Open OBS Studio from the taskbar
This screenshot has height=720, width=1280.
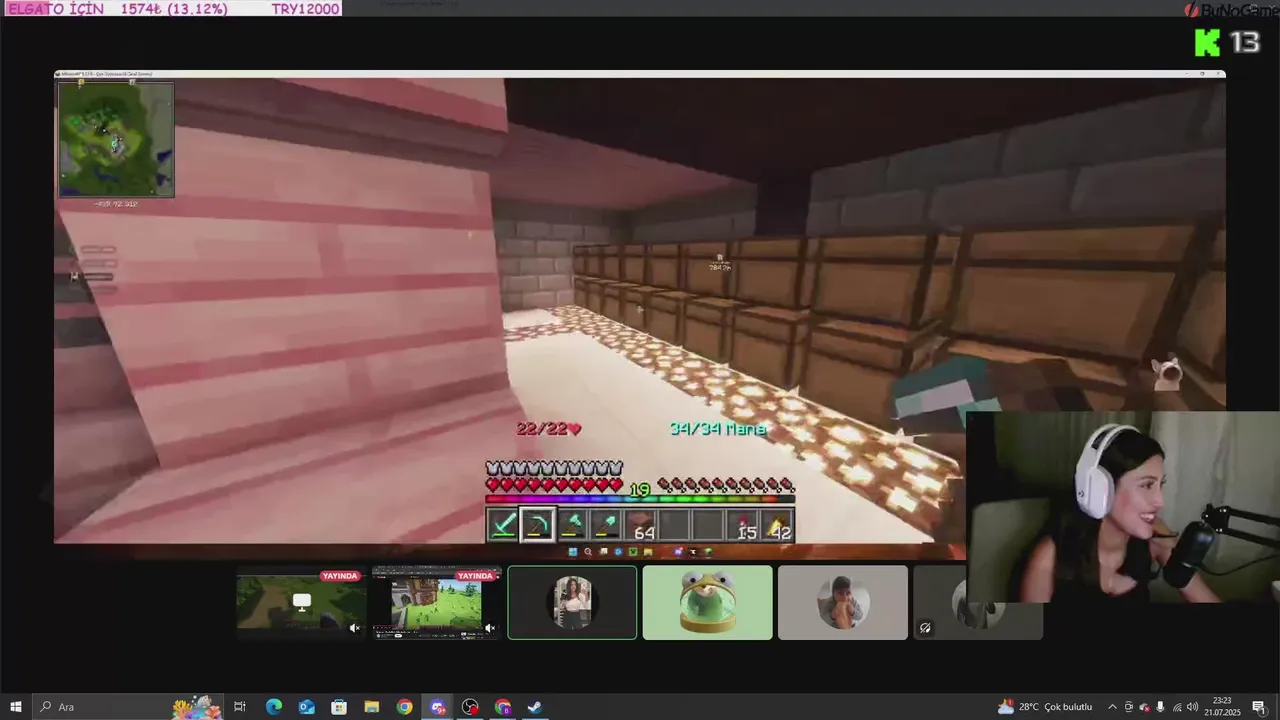click(x=470, y=707)
